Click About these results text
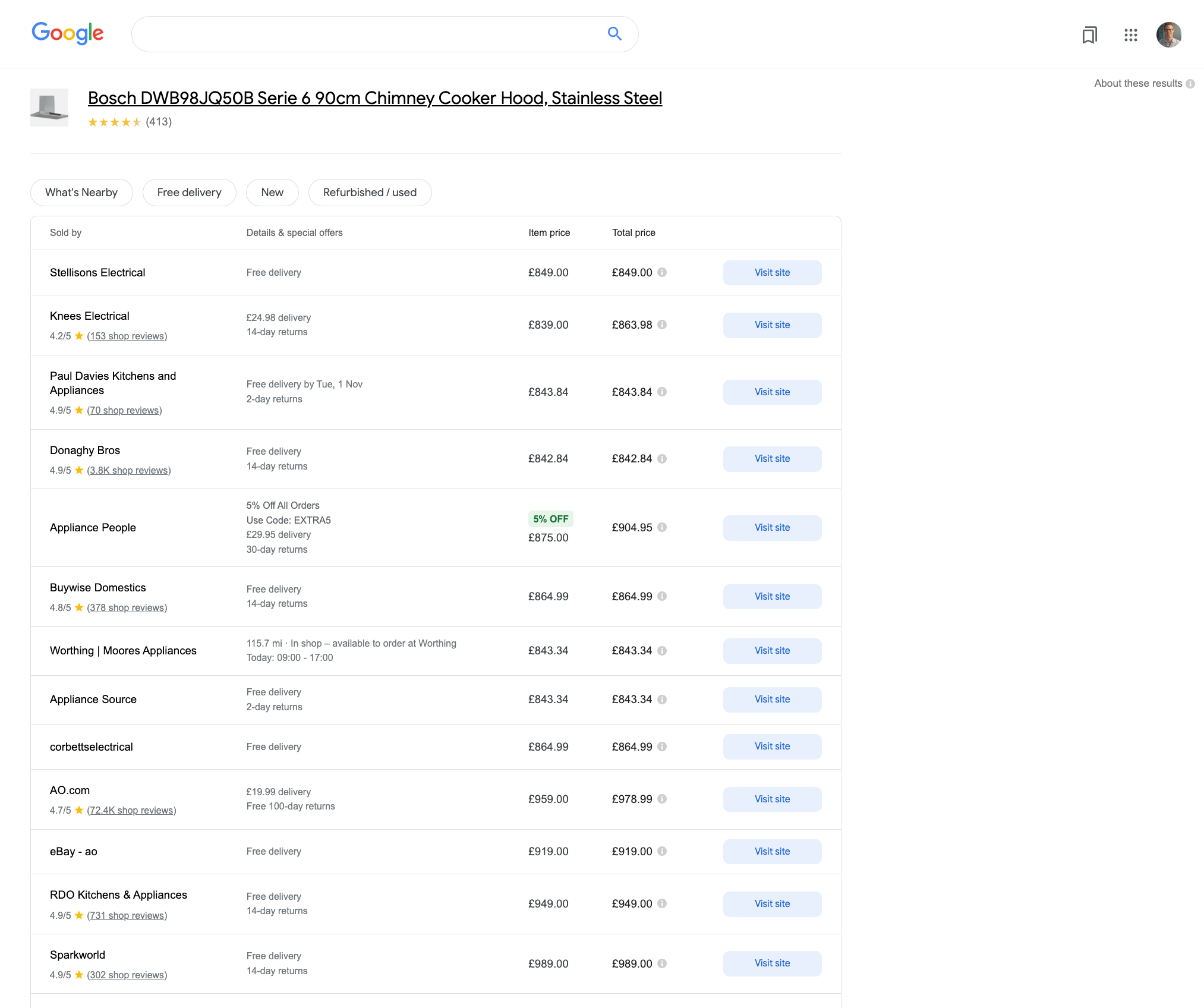Image resolution: width=1204 pixels, height=1008 pixels. 1138,84
